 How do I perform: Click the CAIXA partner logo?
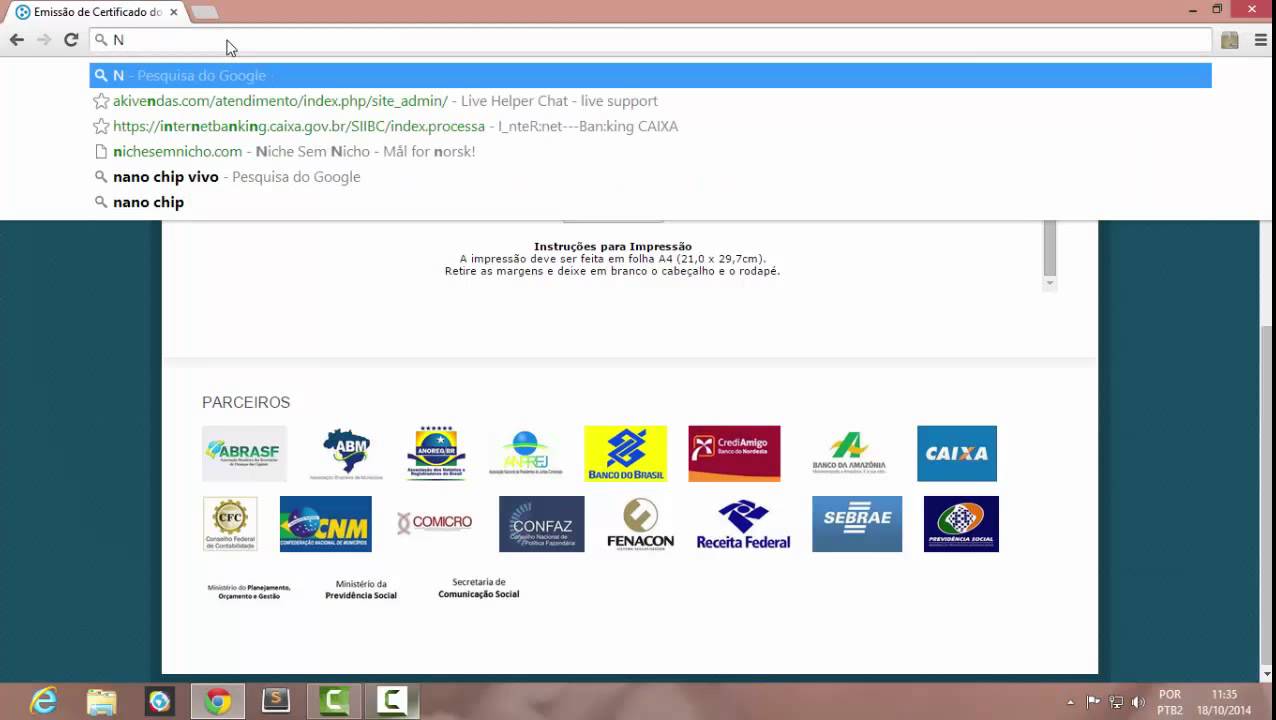click(957, 453)
